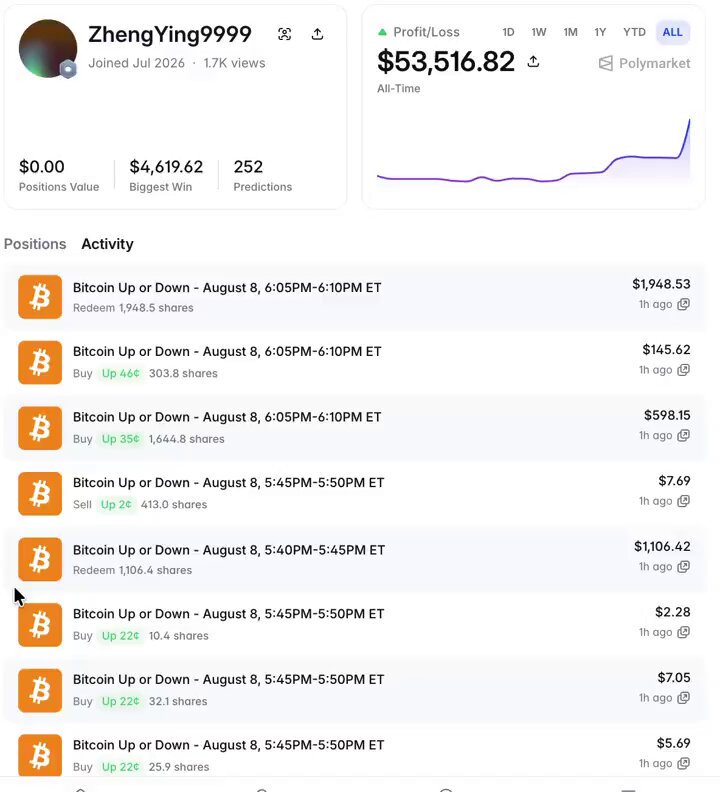This screenshot has height=792, width=720.
Task: Switch to the ALL time range
Action: click(x=673, y=32)
